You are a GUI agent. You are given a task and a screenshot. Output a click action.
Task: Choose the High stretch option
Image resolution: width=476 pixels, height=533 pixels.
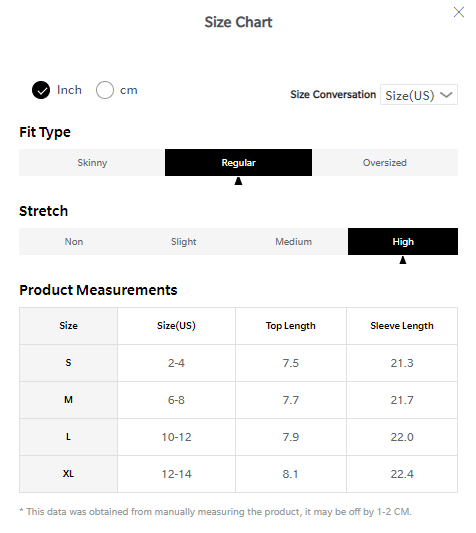coord(403,242)
